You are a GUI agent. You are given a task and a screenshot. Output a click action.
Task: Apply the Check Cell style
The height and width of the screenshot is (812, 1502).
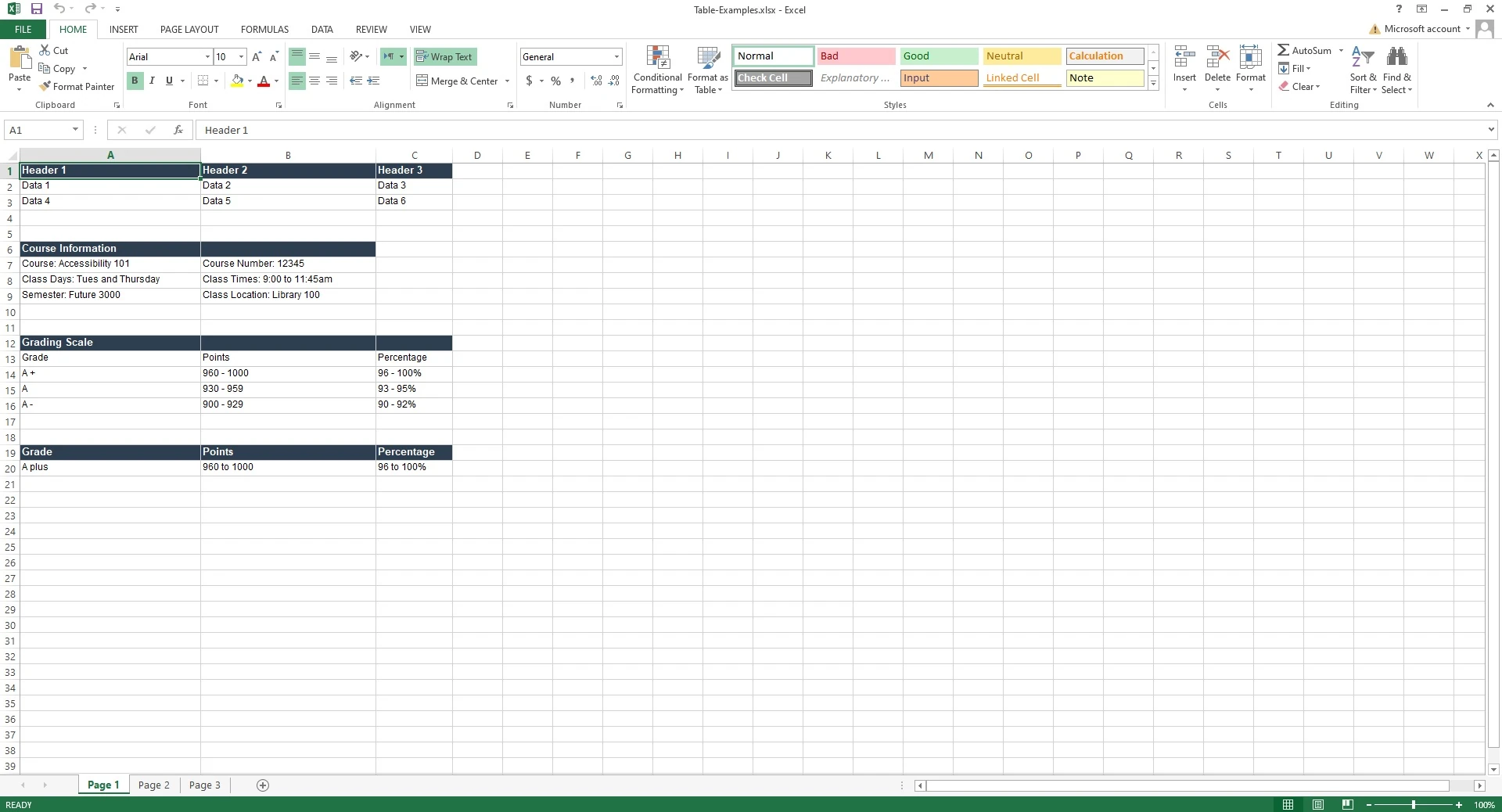coord(773,78)
